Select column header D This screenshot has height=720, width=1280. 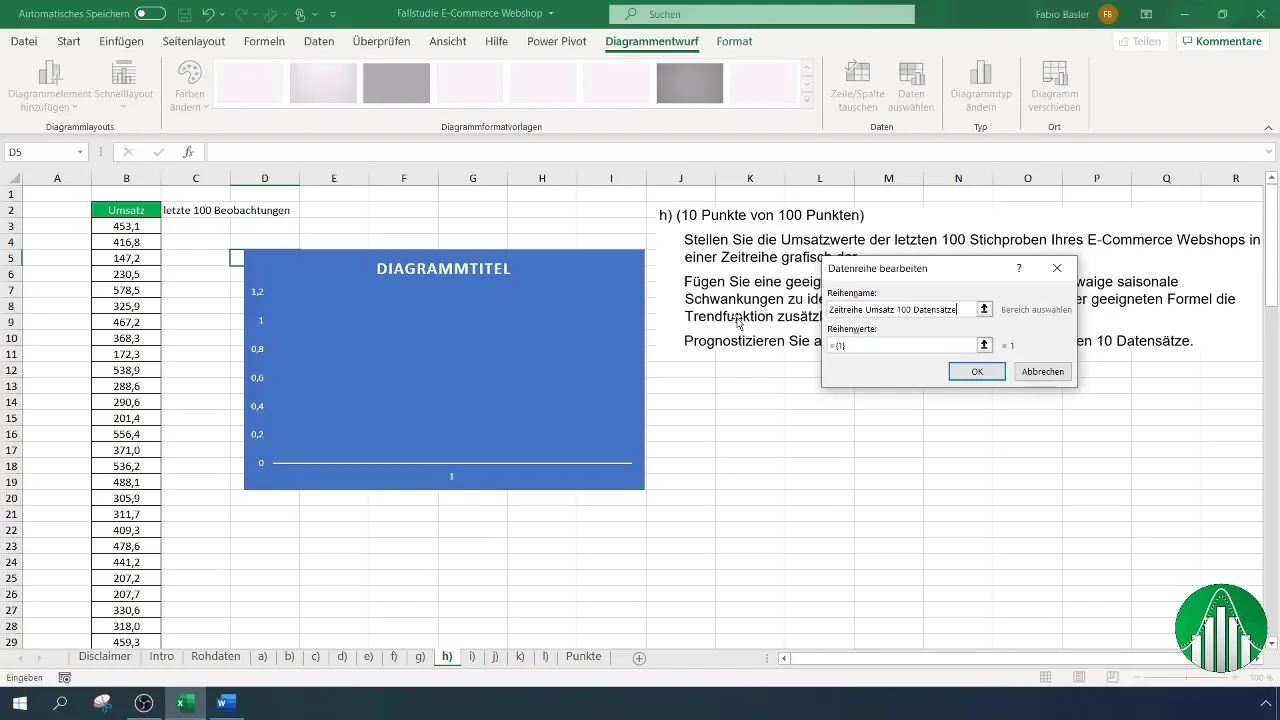pos(265,178)
